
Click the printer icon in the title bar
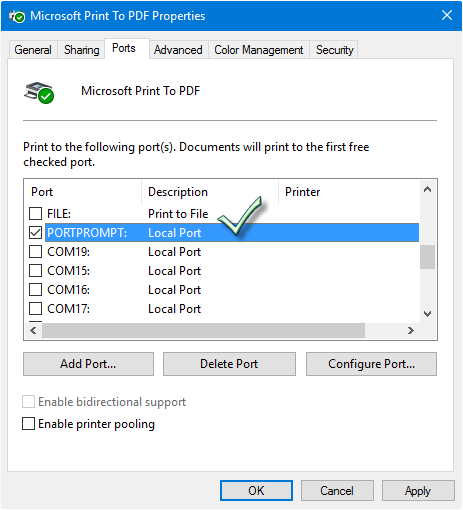point(17,16)
